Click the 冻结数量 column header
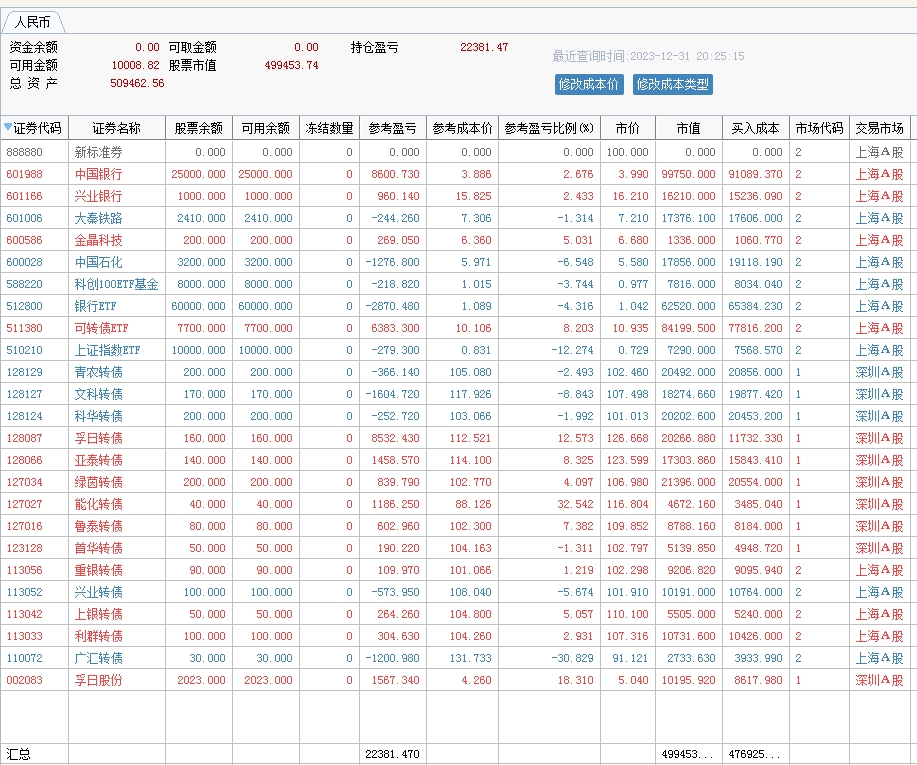 coord(329,128)
